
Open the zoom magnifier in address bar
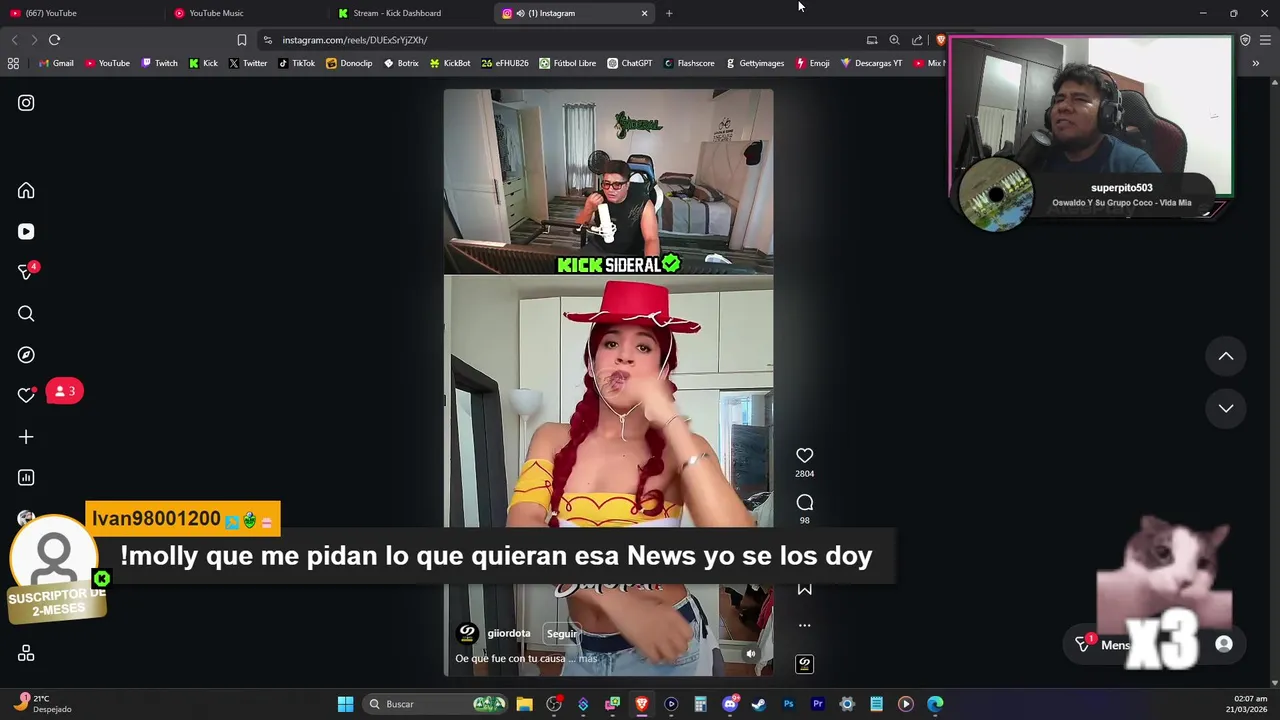coord(894,40)
